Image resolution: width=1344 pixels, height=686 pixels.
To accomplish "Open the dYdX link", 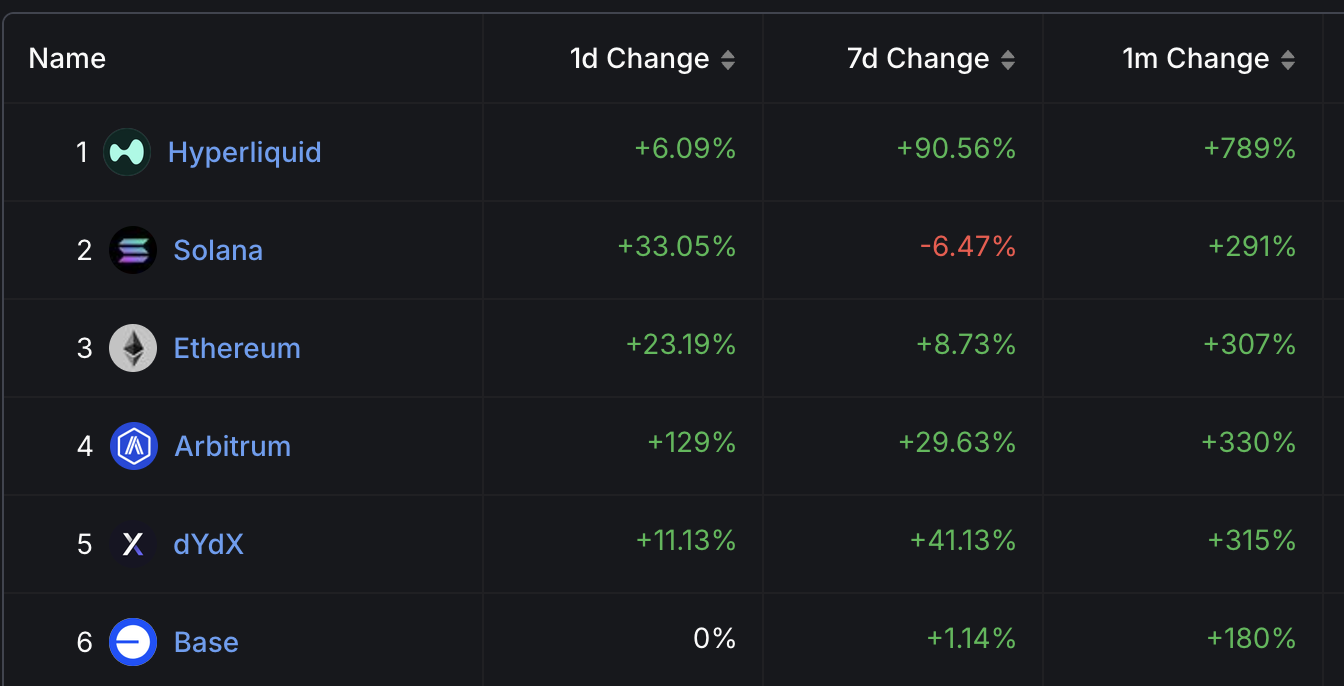I will click(208, 544).
